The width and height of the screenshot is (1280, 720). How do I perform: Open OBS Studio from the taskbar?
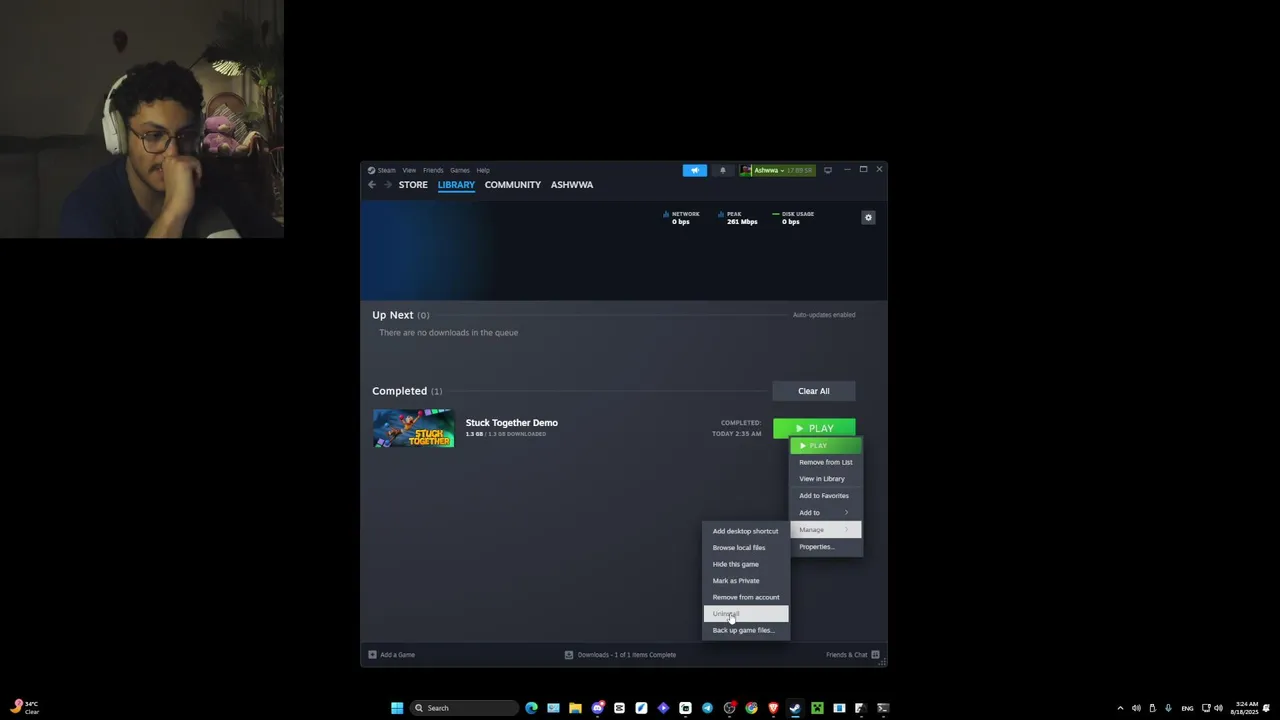(x=729, y=708)
